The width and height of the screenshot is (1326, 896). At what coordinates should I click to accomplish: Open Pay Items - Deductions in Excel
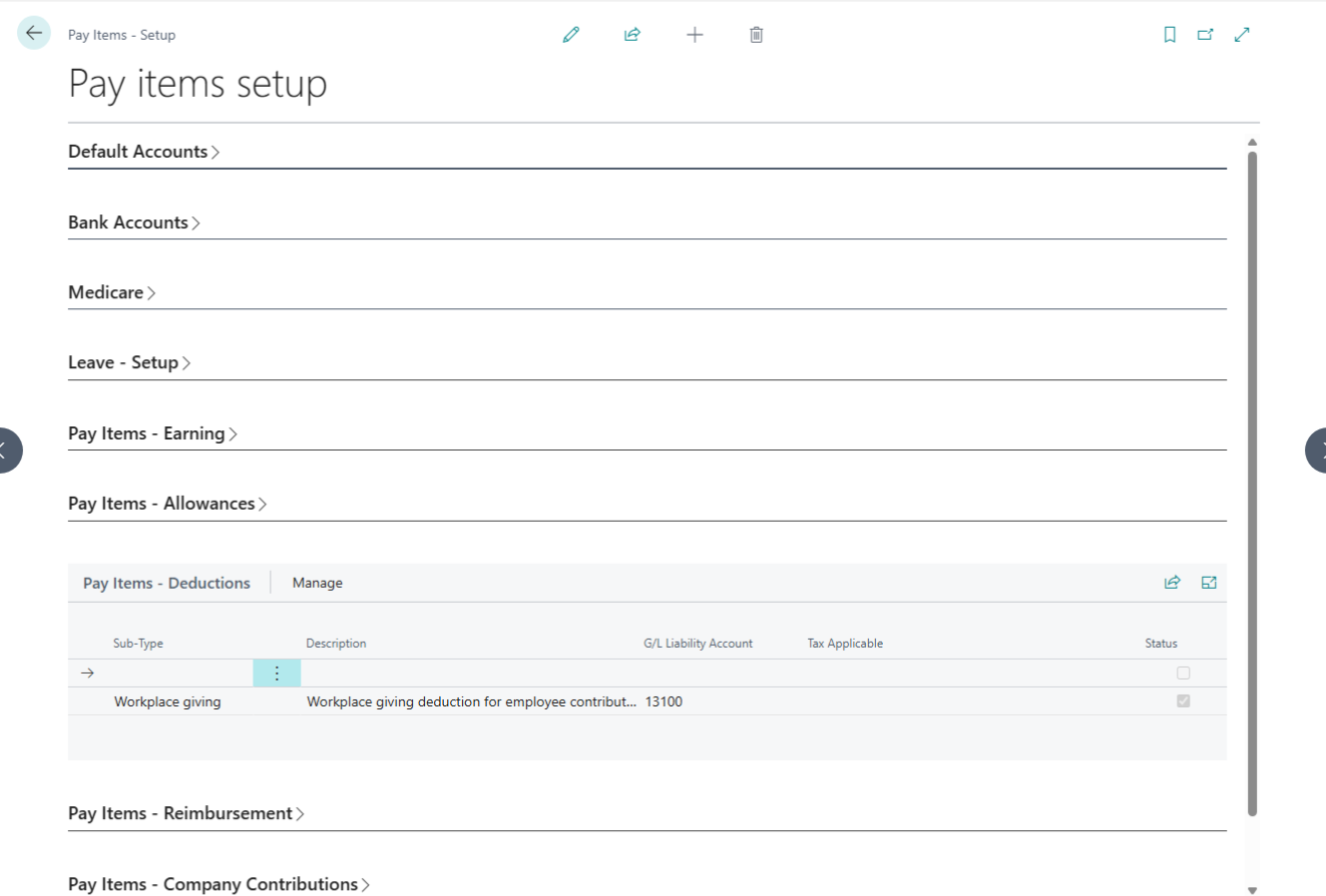tap(1208, 582)
